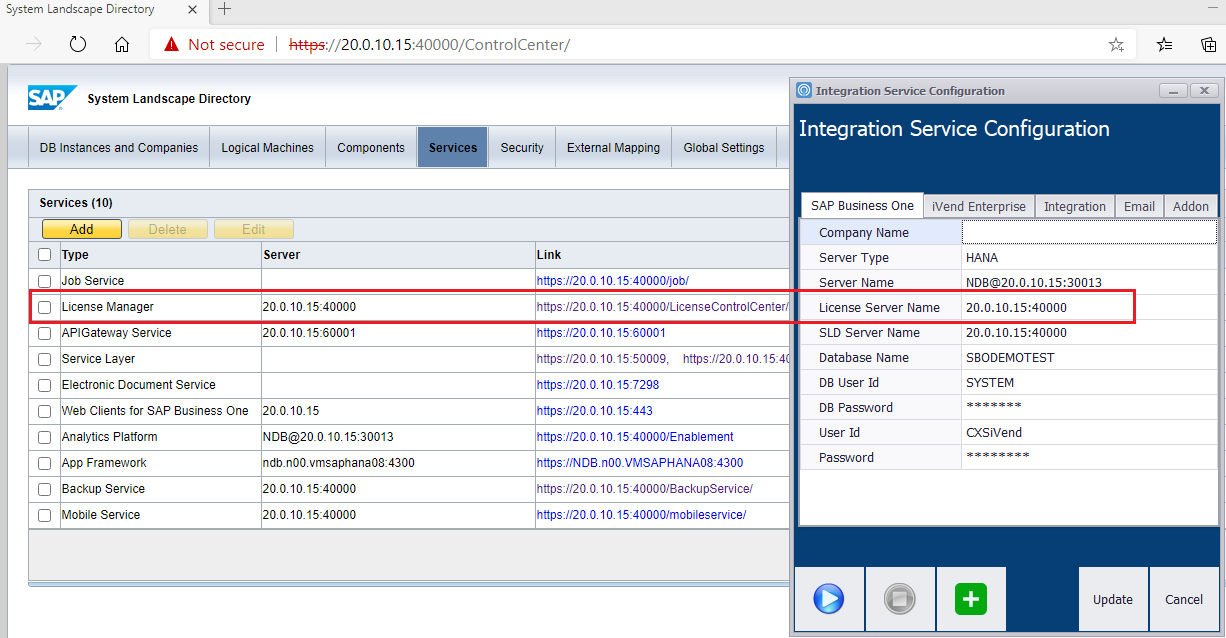The width and height of the screenshot is (1226, 638).
Task: Check the Mobile Service row checkbox
Action: pos(44,515)
